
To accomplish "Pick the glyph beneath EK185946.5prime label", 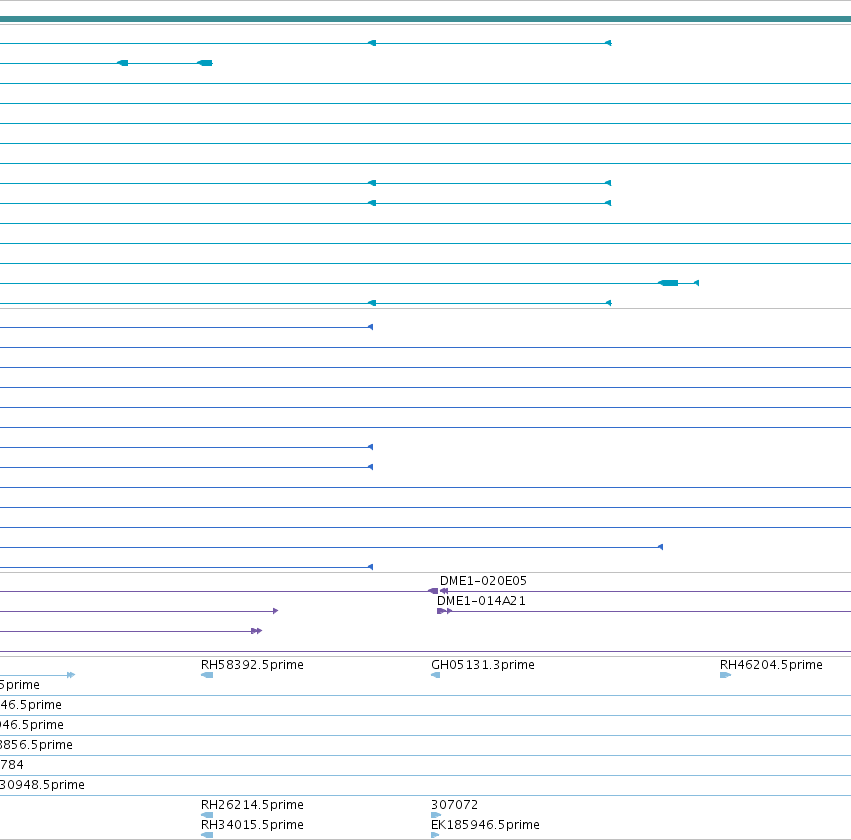I will point(435,835).
